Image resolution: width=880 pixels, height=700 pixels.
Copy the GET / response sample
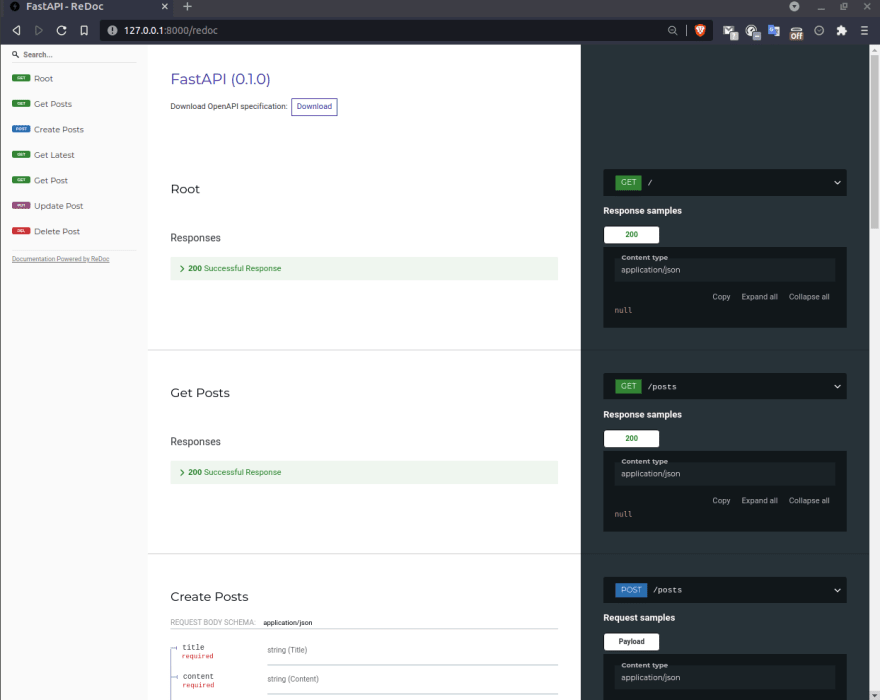click(721, 297)
